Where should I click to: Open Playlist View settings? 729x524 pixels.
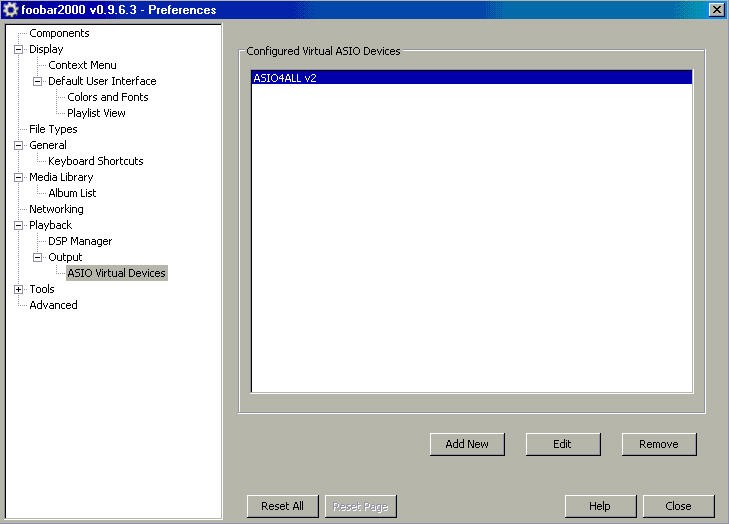point(96,113)
